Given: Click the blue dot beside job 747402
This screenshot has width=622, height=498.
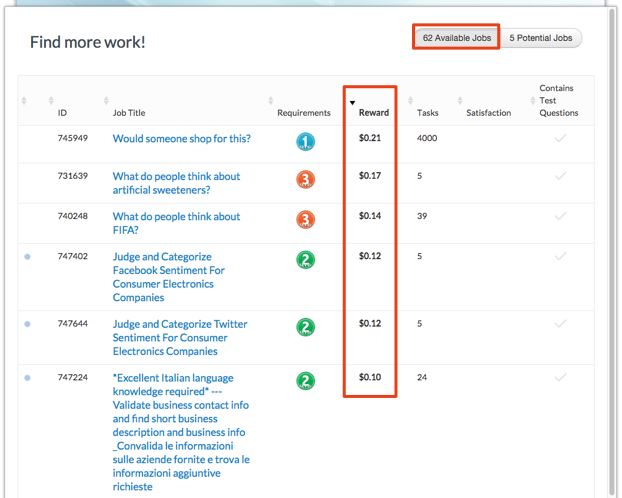Looking at the screenshot, I should 27,257.
